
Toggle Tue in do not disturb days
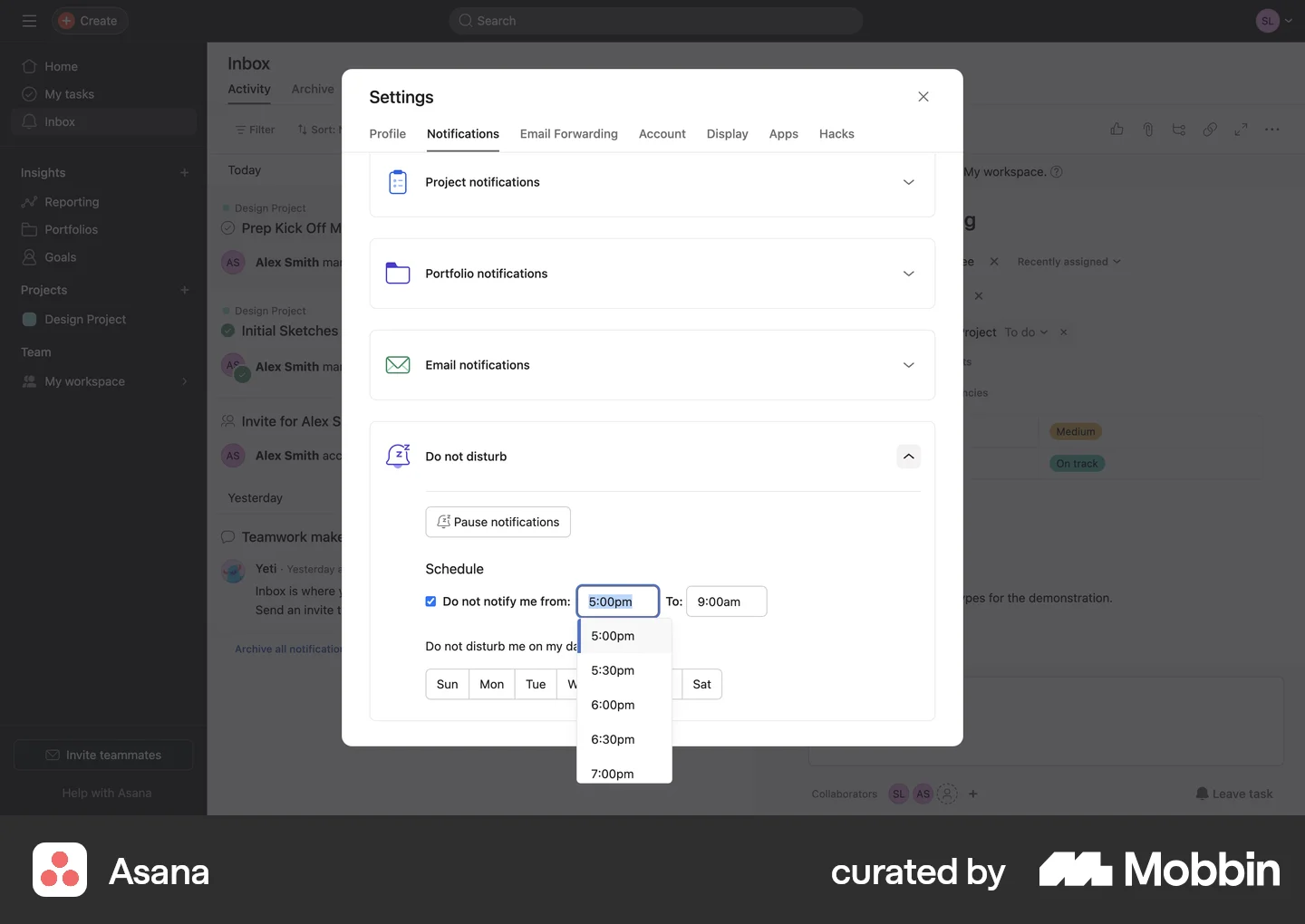(x=536, y=685)
